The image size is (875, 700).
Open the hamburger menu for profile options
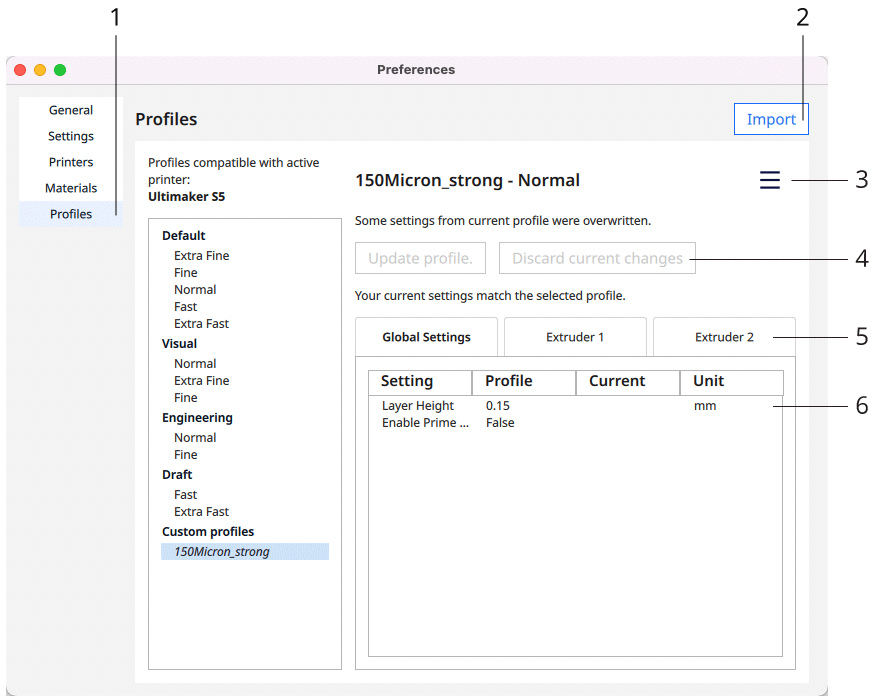pos(769,180)
